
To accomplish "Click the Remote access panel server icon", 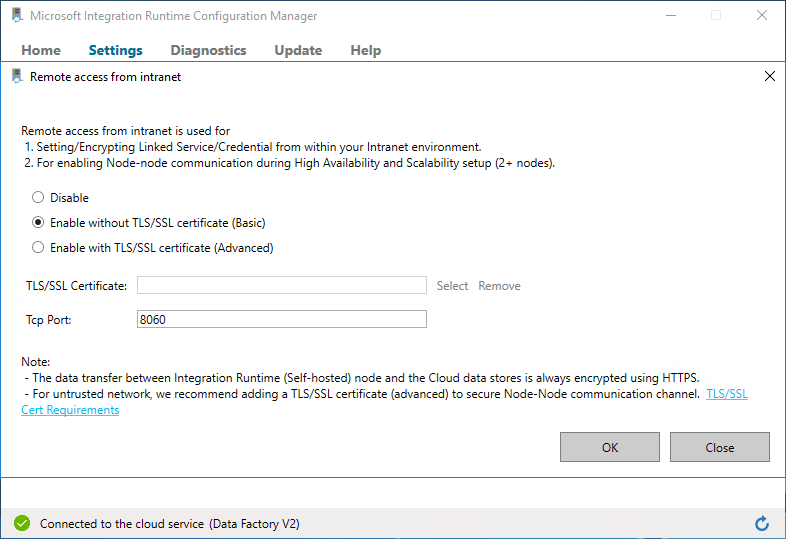I will coord(17,76).
